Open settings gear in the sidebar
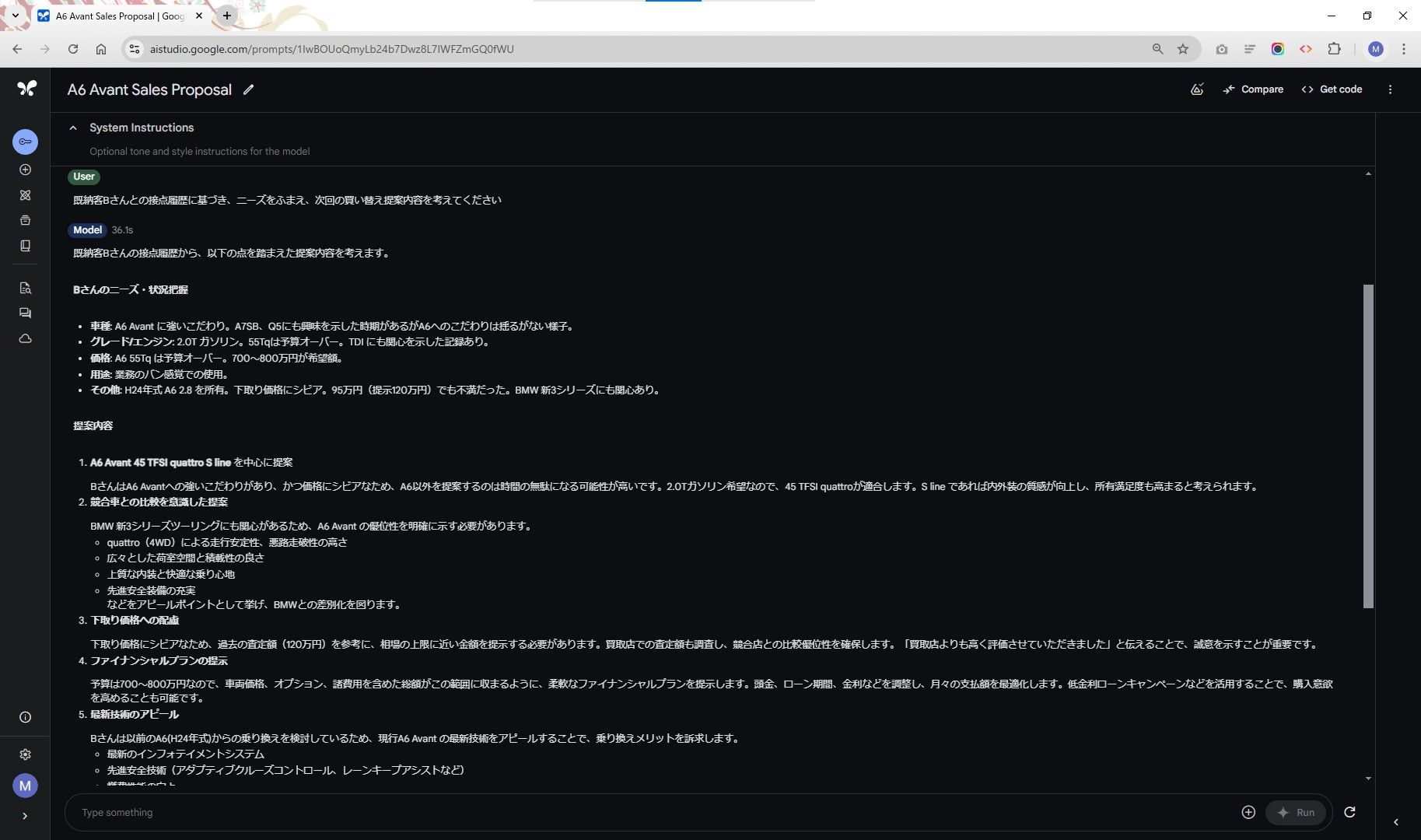This screenshot has height=840, width=1421. coord(25,754)
